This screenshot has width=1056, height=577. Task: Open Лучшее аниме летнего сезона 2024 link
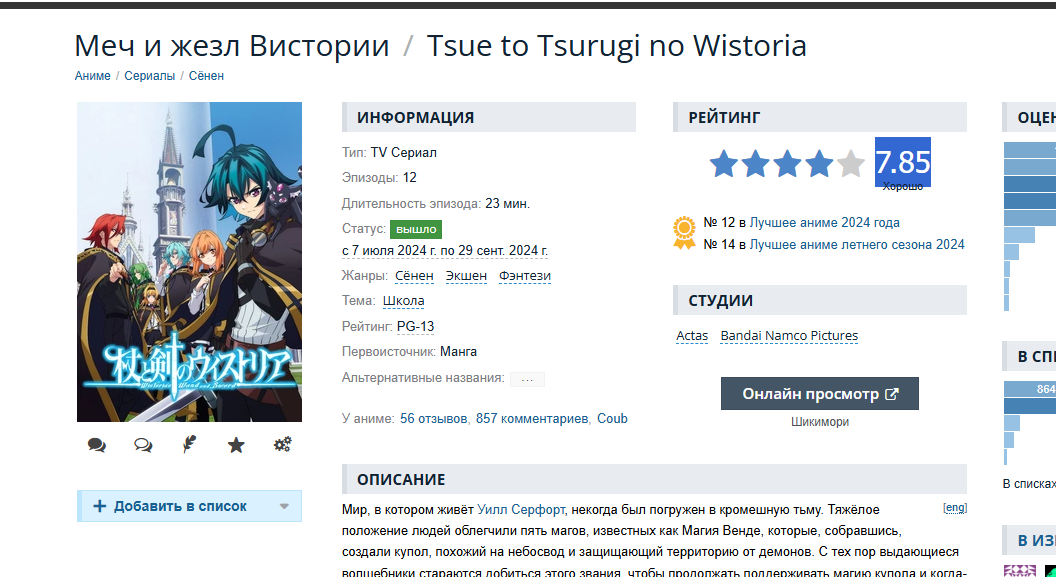[857, 244]
